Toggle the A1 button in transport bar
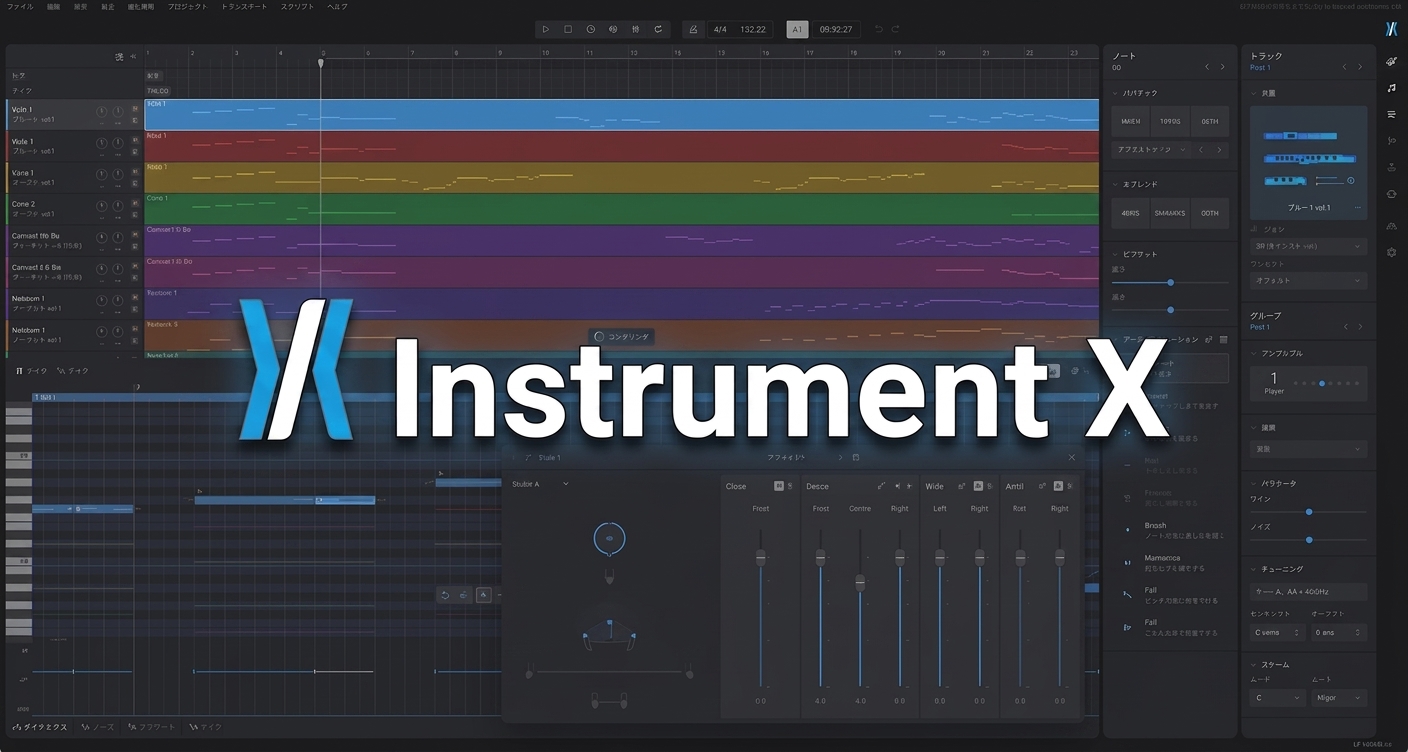The width and height of the screenshot is (1408, 752). pyautogui.click(x=797, y=30)
